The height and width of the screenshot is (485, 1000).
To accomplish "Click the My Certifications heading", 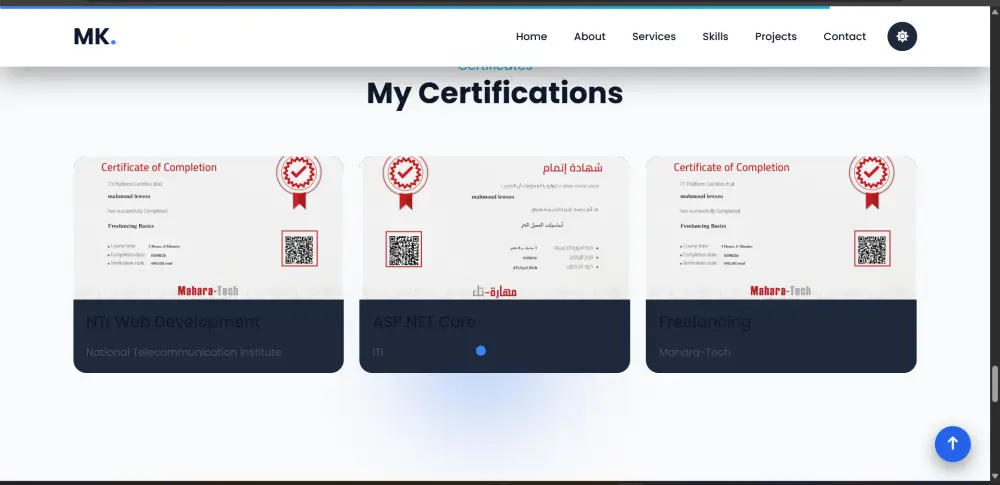I will (x=494, y=93).
